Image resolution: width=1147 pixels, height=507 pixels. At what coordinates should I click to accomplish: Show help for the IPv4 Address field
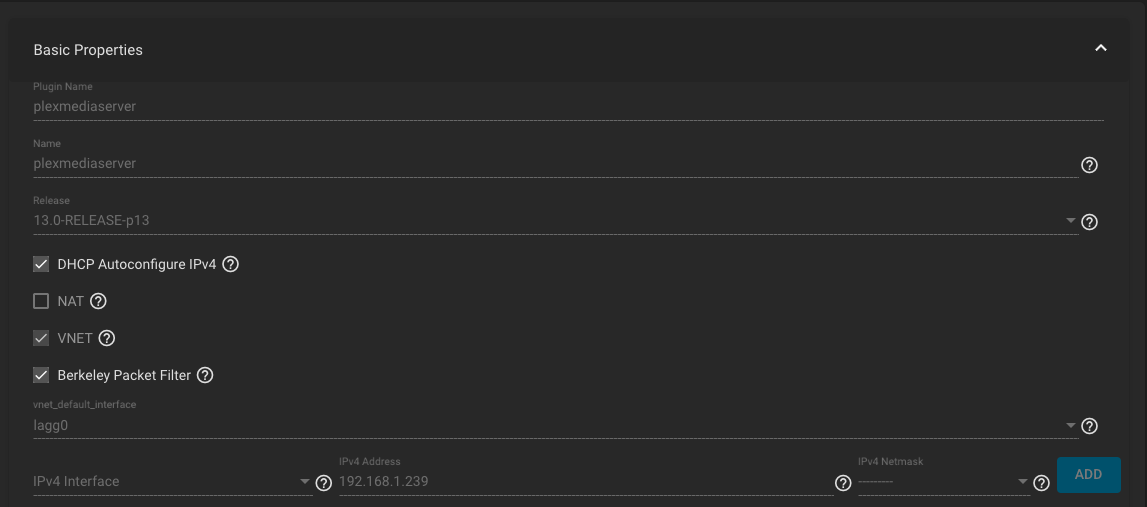843,482
